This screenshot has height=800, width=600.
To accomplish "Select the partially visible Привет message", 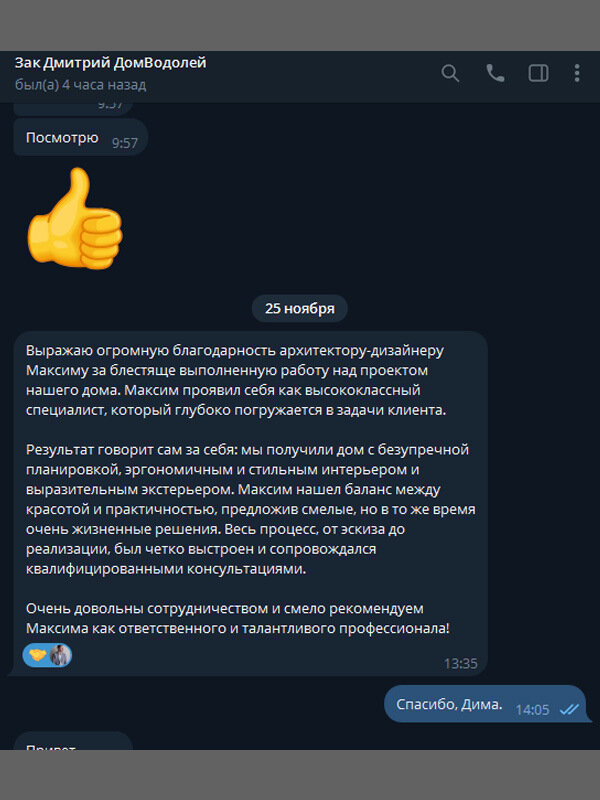I will pos(73,741).
